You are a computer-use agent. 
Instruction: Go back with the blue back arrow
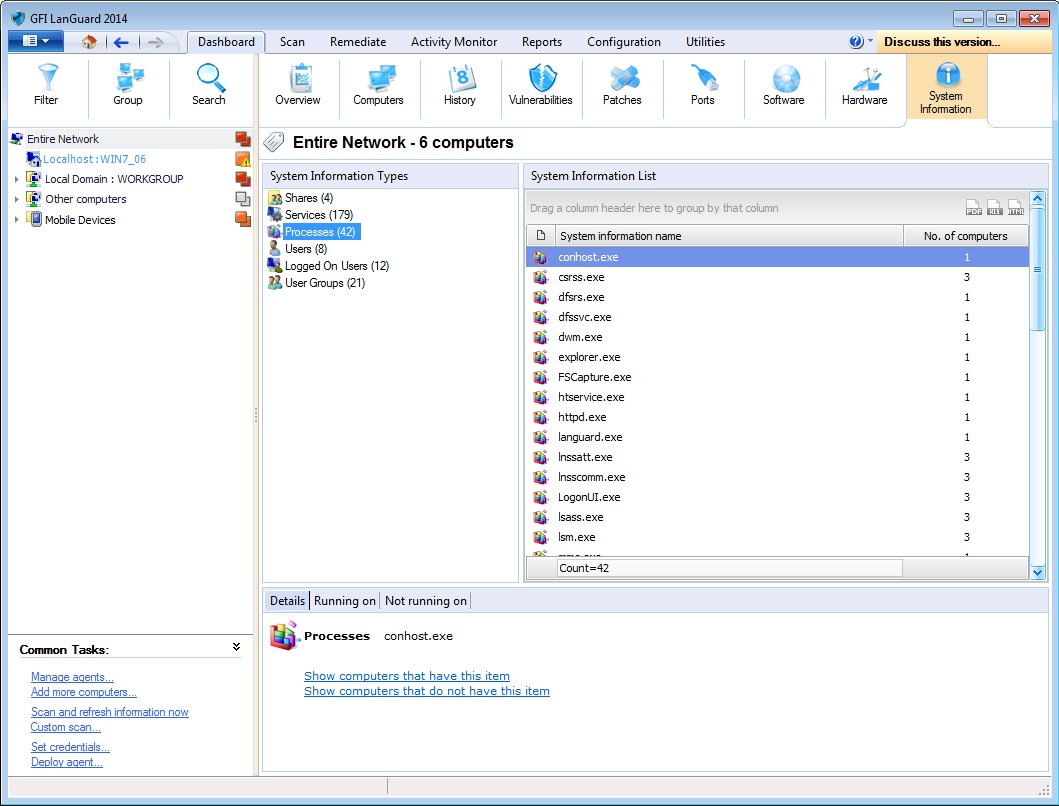point(121,43)
